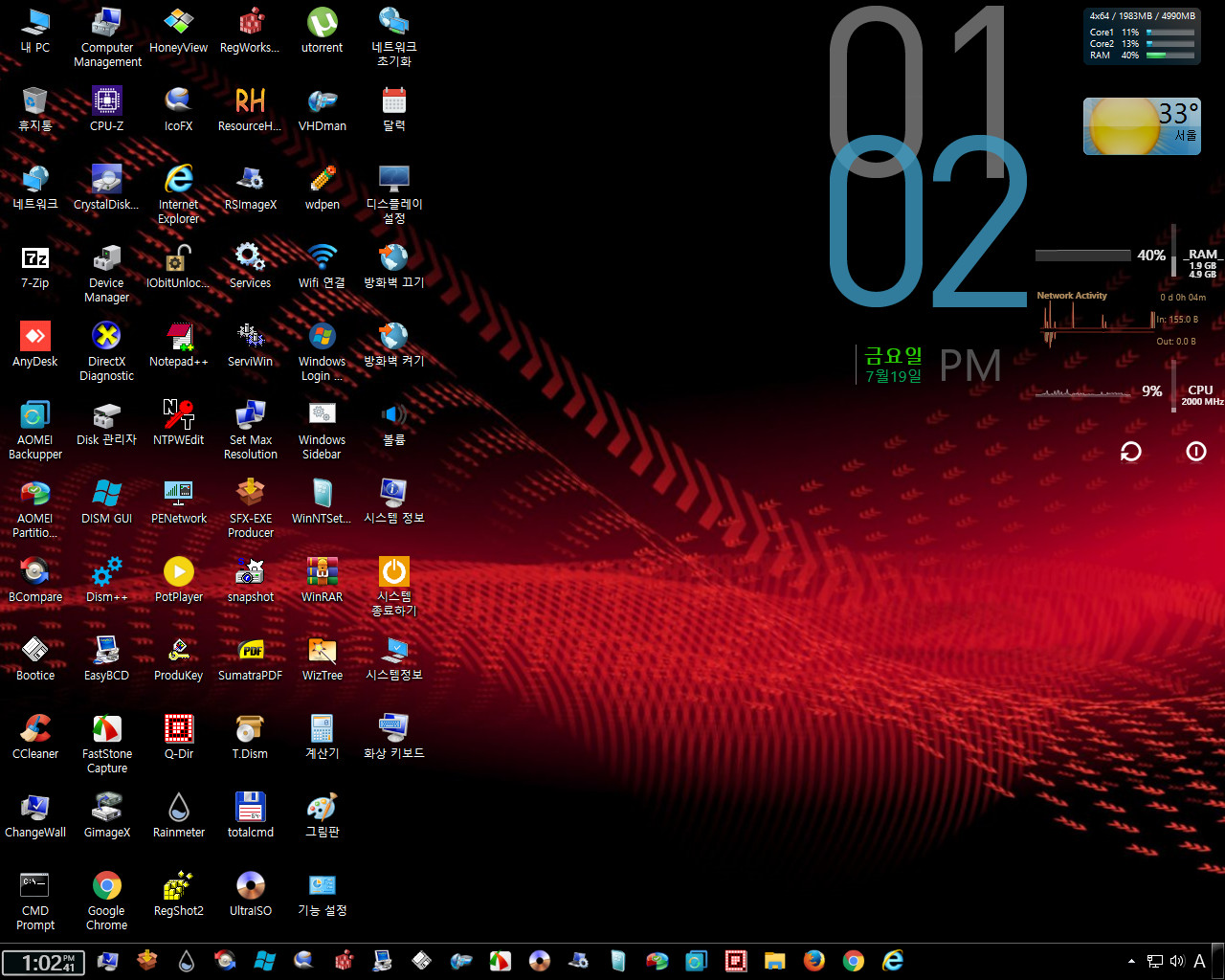The height and width of the screenshot is (980, 1225).
Task: Open the Set Max Resolution icon
Action: (x=250, y=430)
